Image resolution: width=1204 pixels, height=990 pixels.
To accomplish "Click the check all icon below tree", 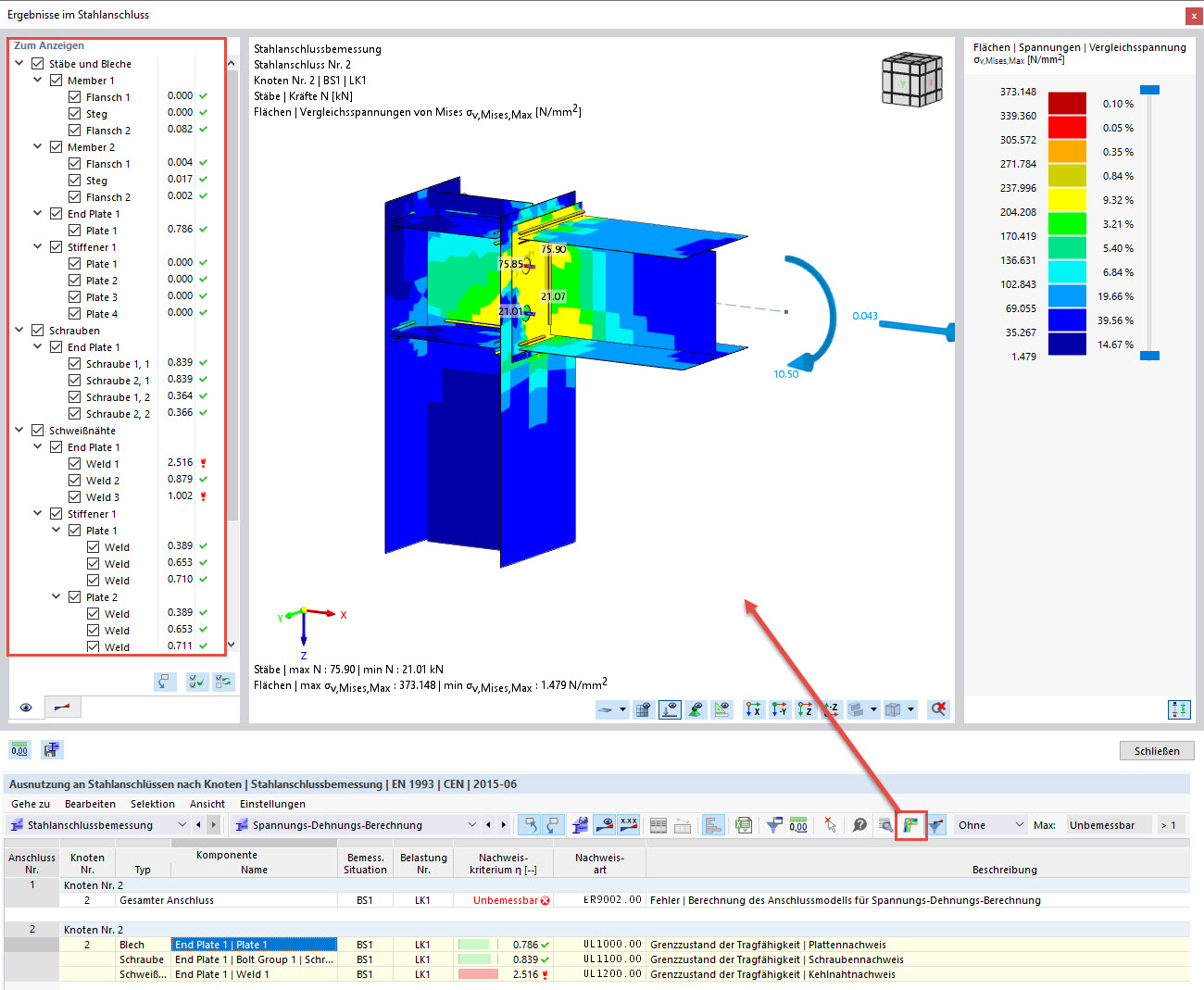I will 196,682.
